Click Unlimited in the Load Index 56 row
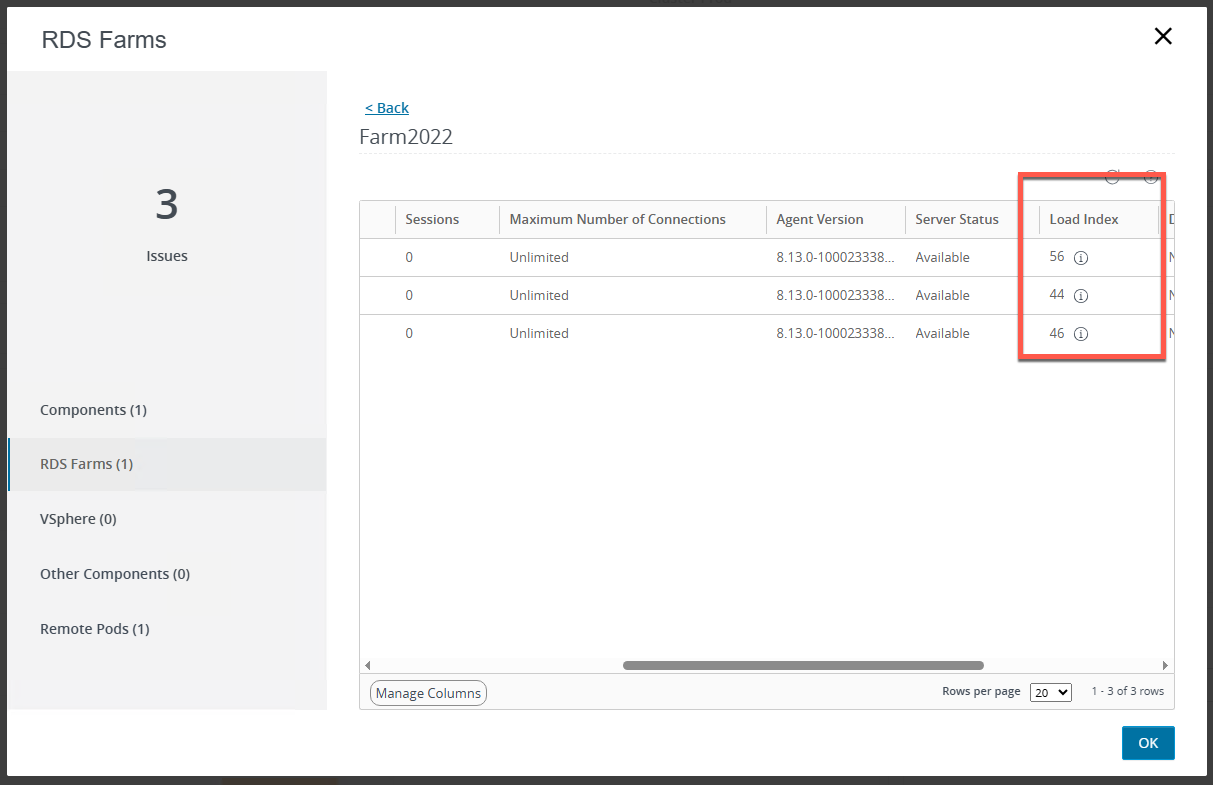Screen dimensions: 1213x785 pyautogui.click(x=539, y=257)
